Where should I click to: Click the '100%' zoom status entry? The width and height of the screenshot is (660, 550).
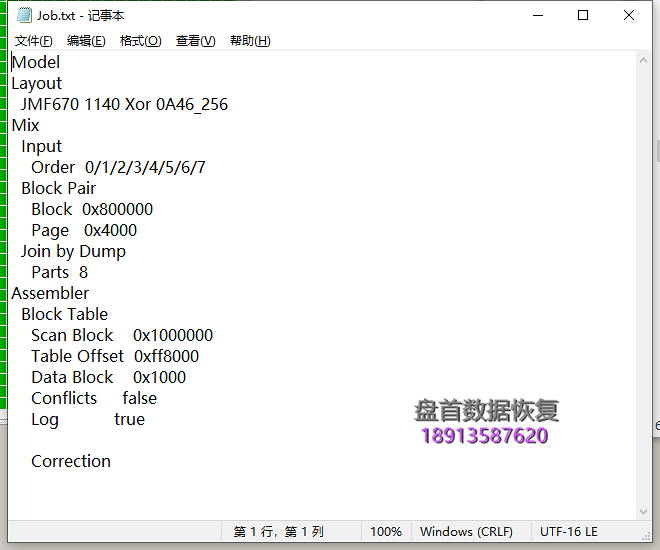click(x=386, y=532)
